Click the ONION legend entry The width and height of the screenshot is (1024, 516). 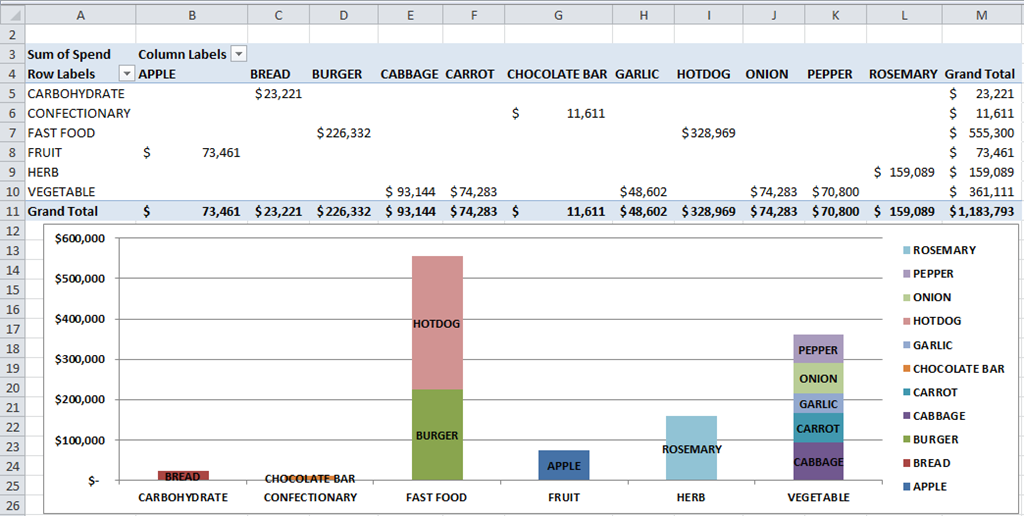pos(927,297)
